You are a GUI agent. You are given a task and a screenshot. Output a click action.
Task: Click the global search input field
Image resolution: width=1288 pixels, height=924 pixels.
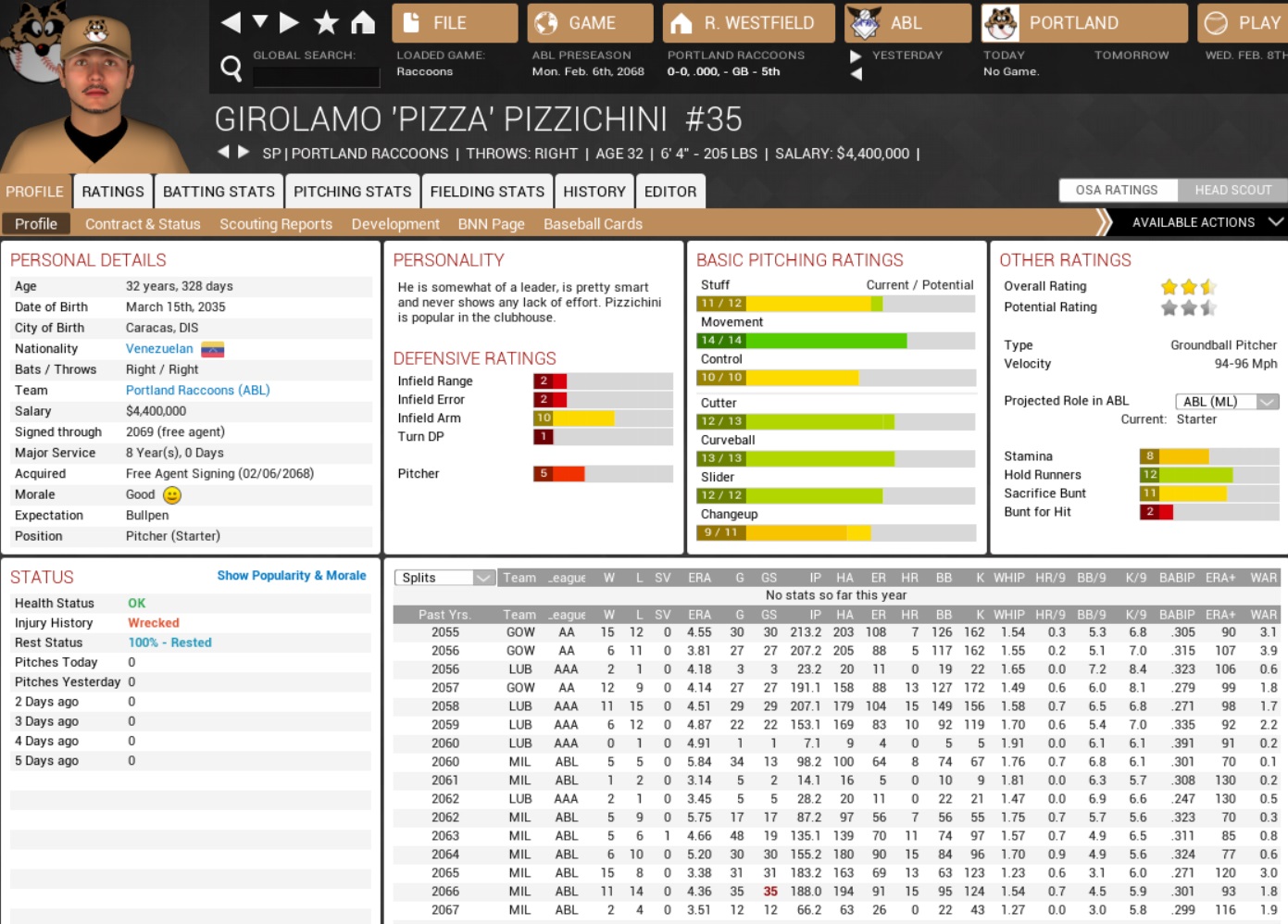(x=316, y=76)
